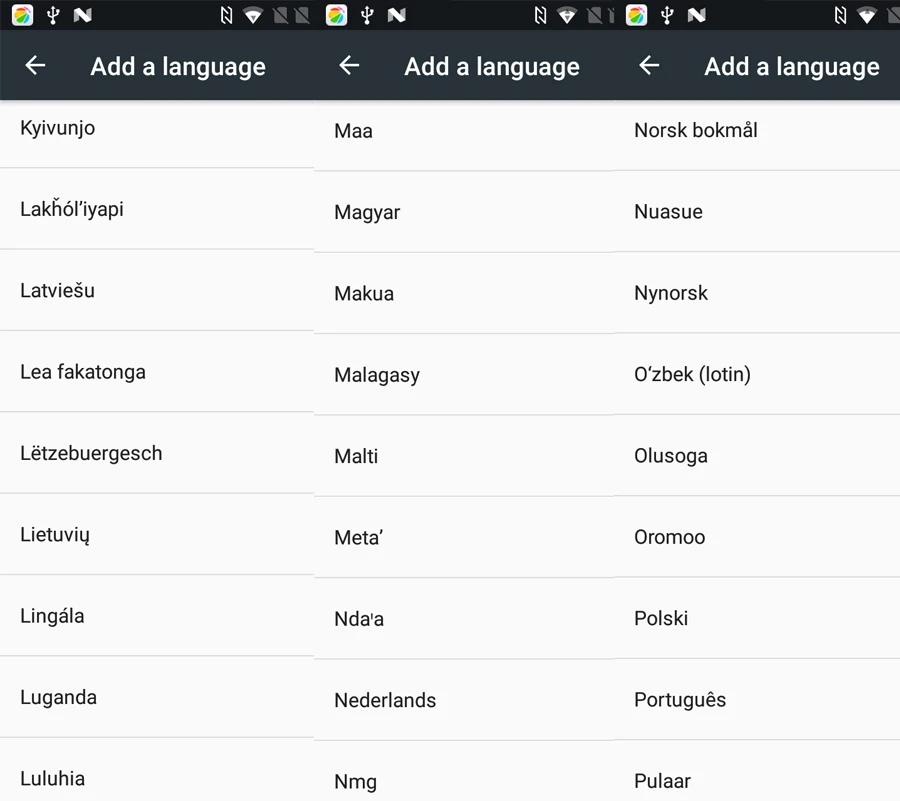The width and height of the screenshot is (900, 801).
Task: Tap back arrow in the Norsk bokmål list screen
Action: coord(649,65)
